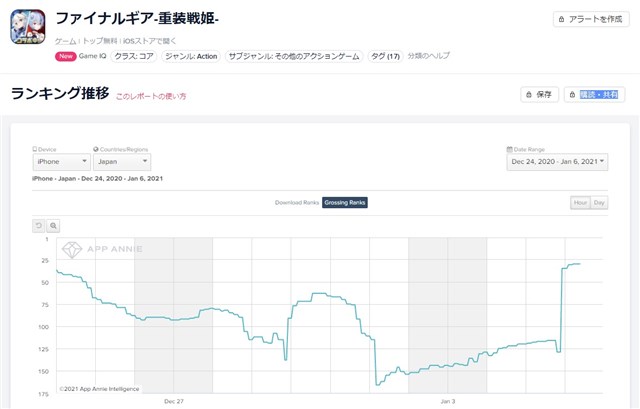640x409 pixels.
Task: Click the アラートを作成 button
Action: coord(591,19)
